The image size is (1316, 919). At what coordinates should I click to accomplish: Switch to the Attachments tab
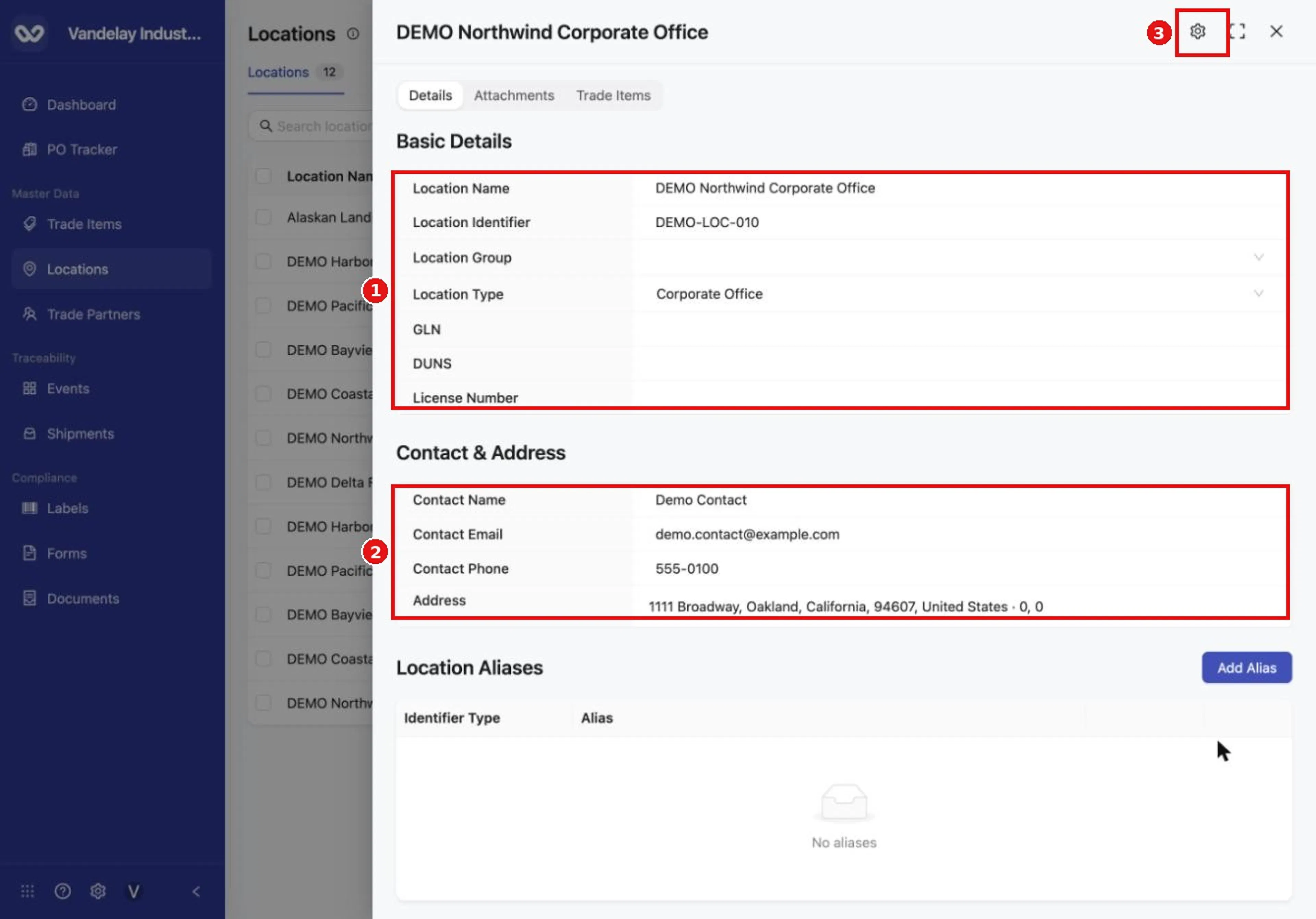514,95
